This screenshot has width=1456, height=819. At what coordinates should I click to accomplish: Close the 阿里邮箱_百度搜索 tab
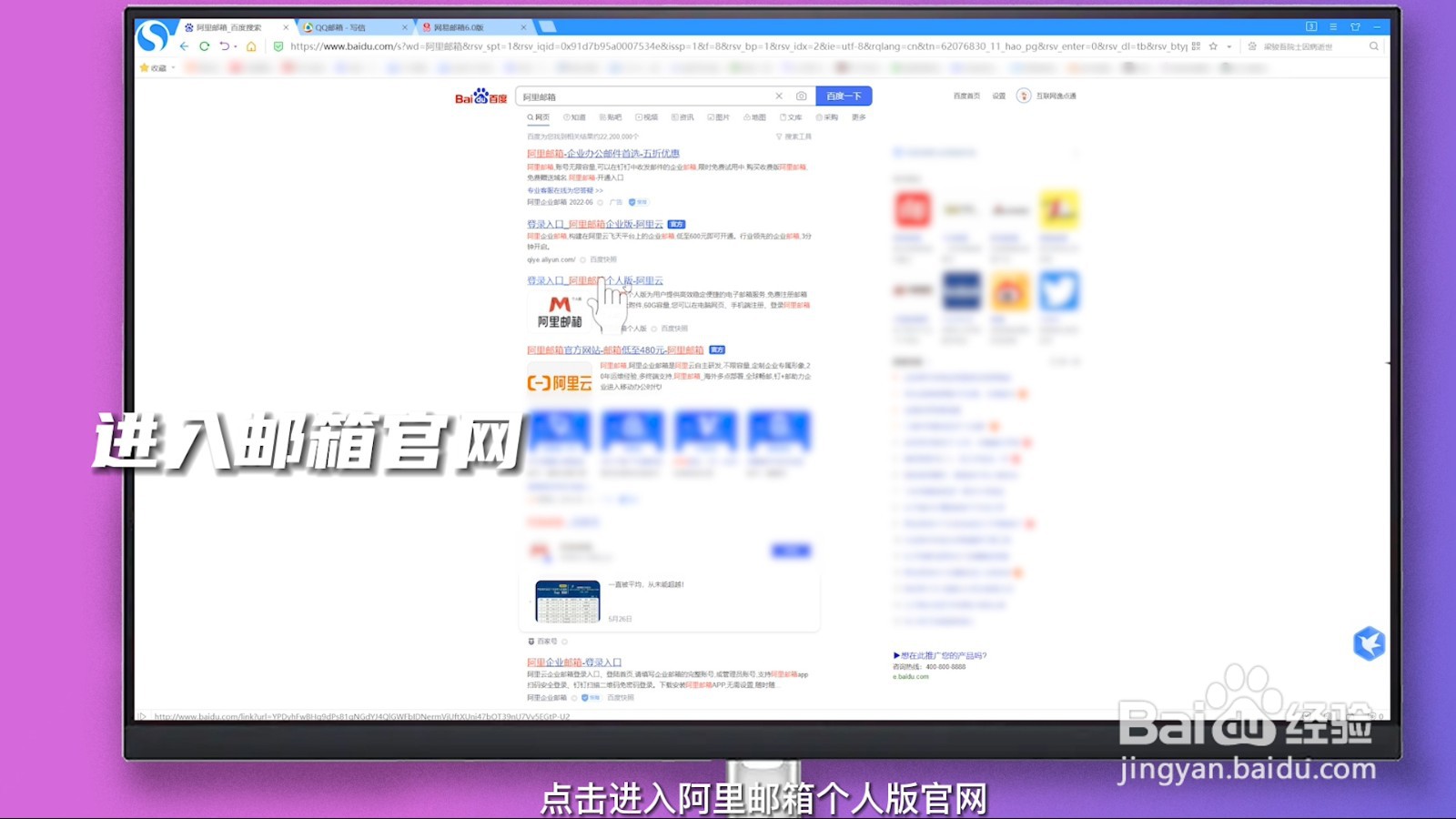[286, 28]
